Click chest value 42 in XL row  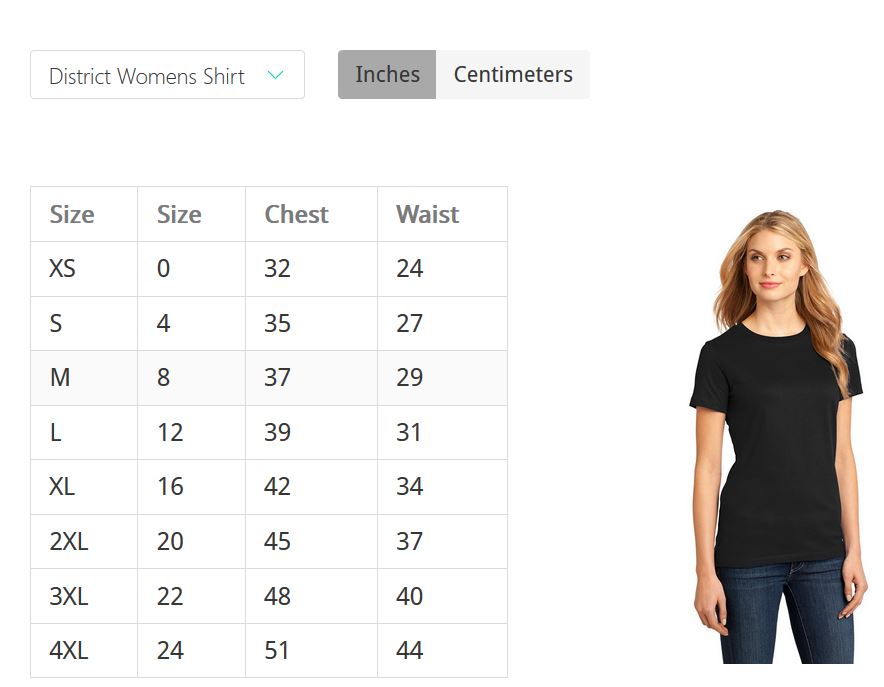277,486
